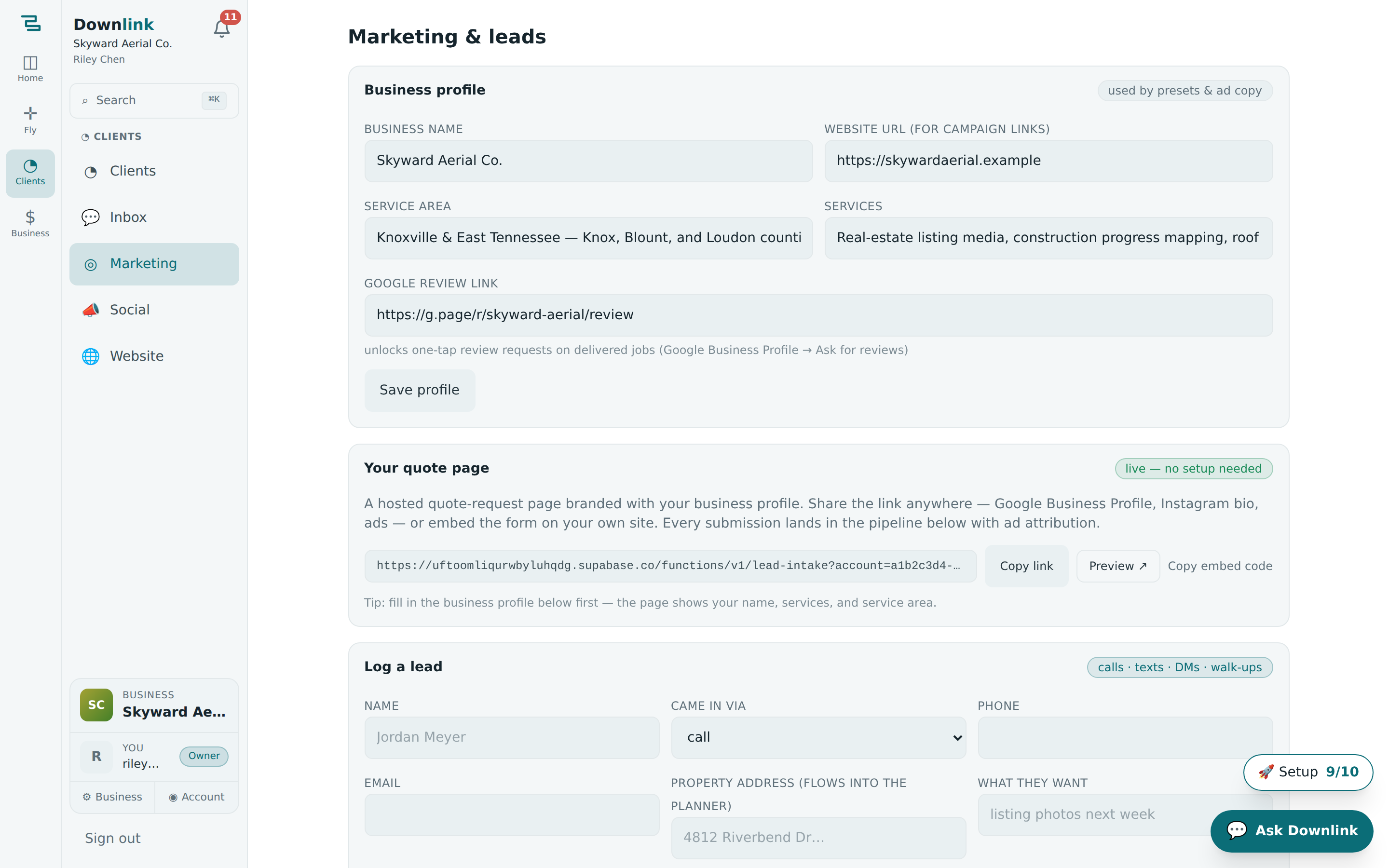The height and width of the screenshot is (868, 1389).
Task: Open Ask Downlink chat
Action: tap(1292, 831)
